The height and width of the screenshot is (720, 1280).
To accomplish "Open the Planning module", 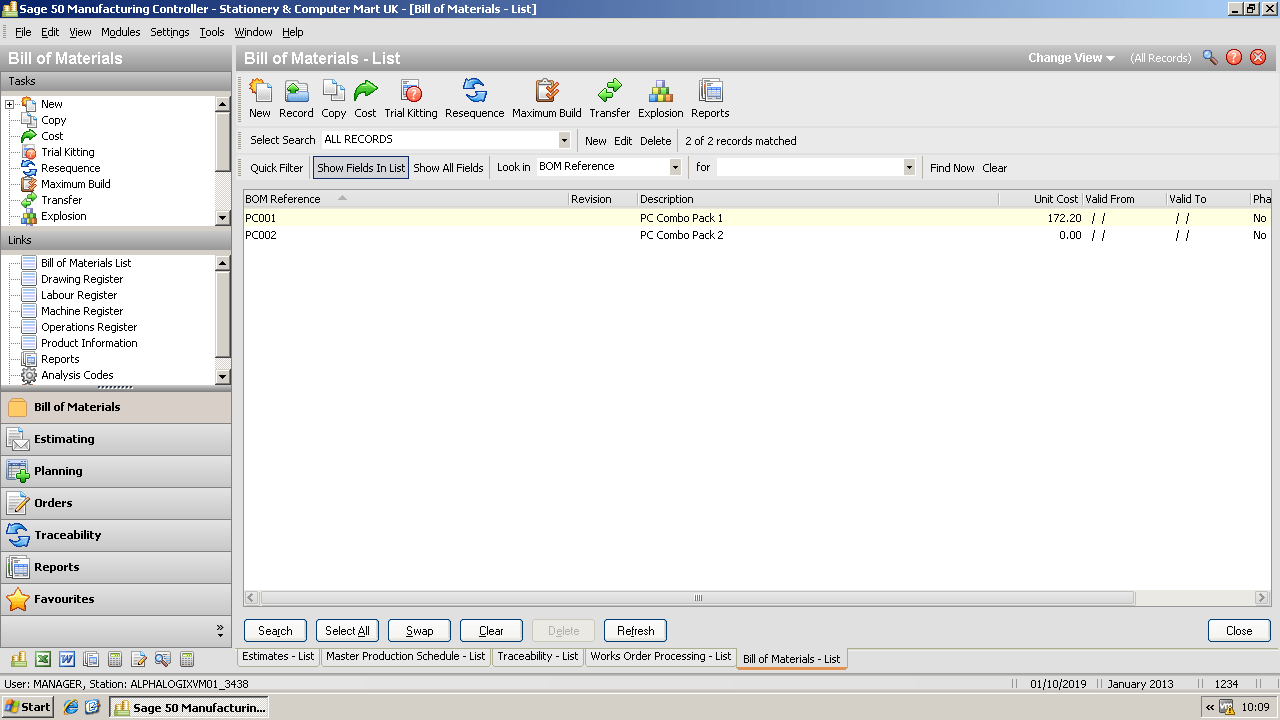I will coord(115,471).
